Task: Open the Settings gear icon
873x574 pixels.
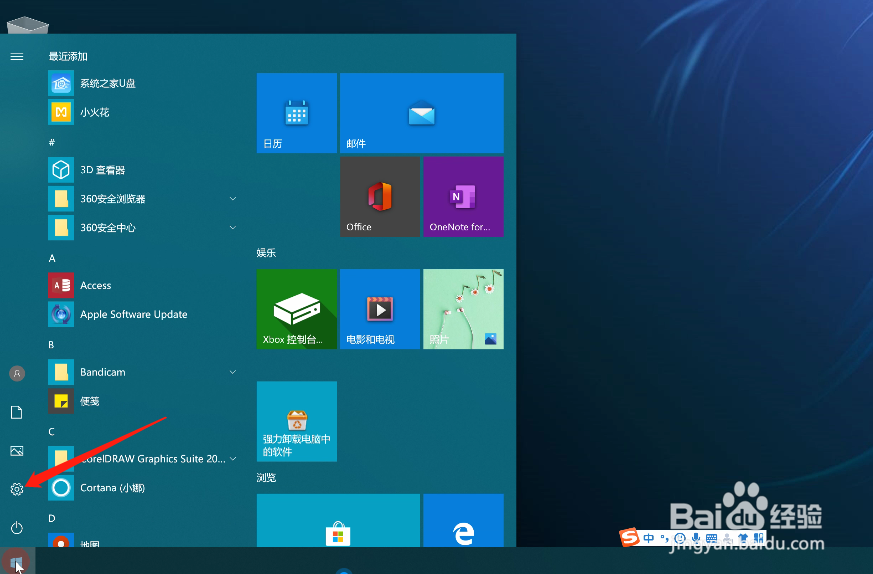Action: pyautogui.click(x=17, y=489)
